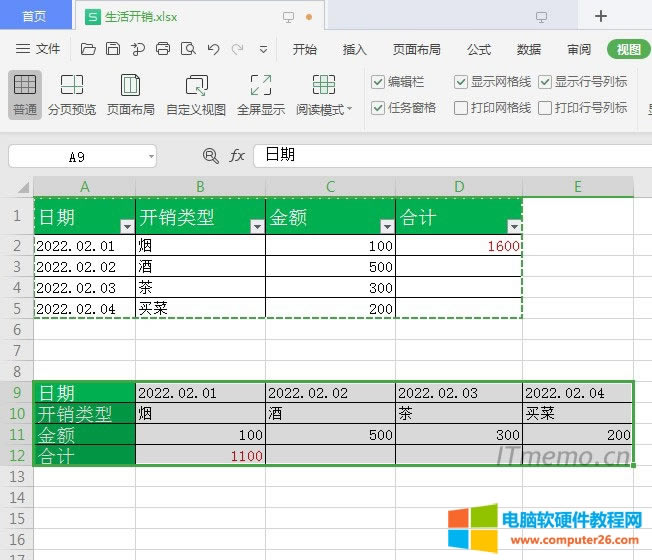Uncheck the 任务窗格 (task pane) checkbox
The height and width of the screenshot is (560, 652).
point(378,108)
